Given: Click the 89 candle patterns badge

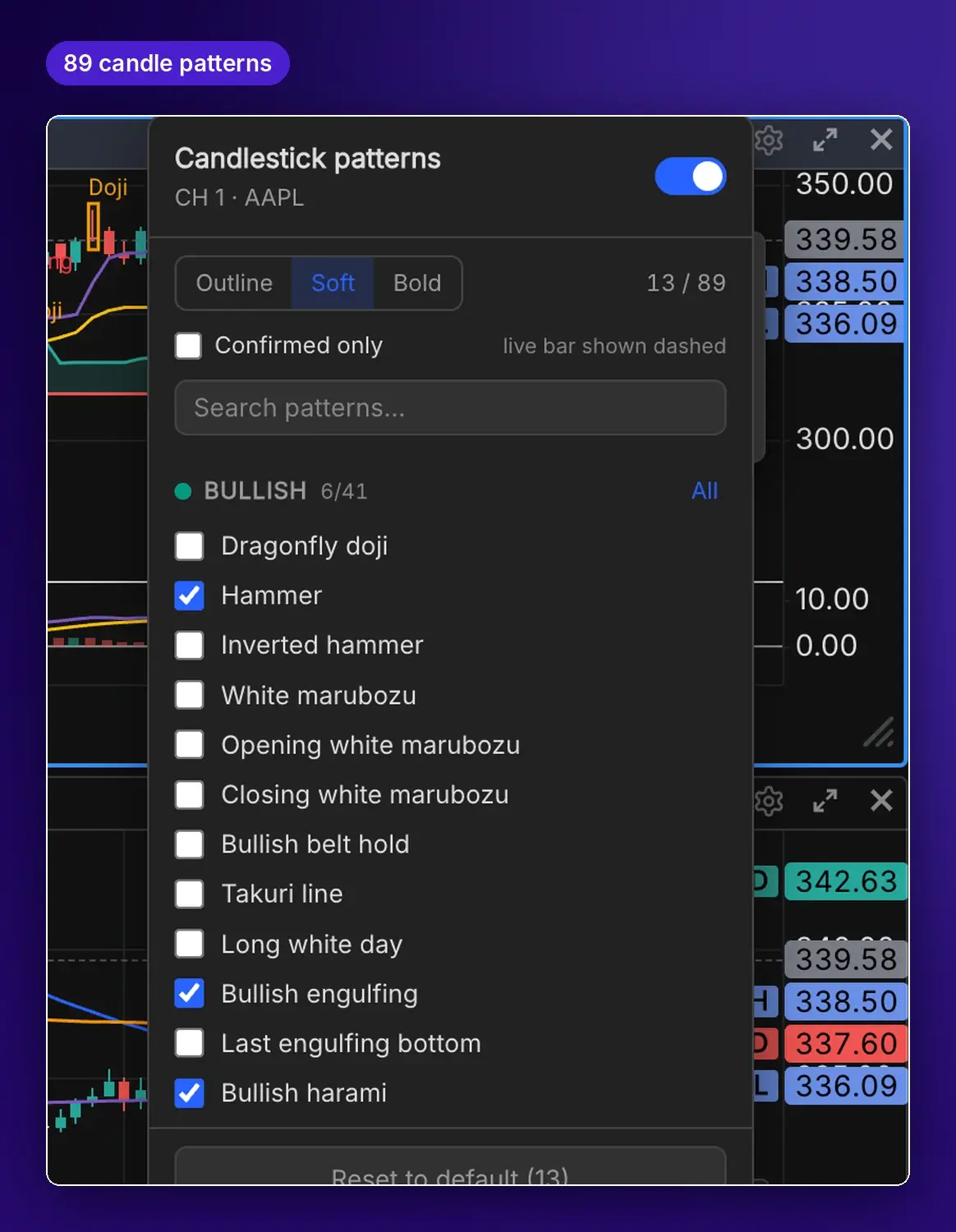Looking at the screenshot, I should coord(168,63).
